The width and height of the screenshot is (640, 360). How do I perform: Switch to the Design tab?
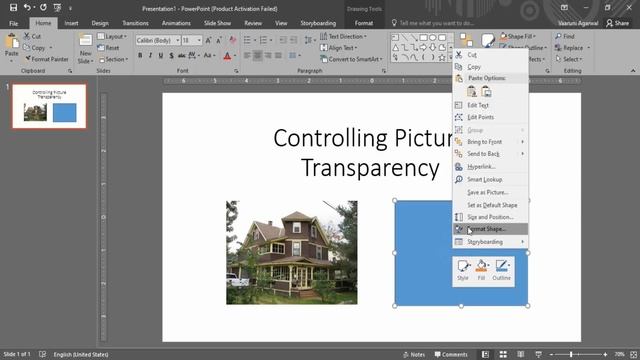pyautogui.click(x=100, y=23)
